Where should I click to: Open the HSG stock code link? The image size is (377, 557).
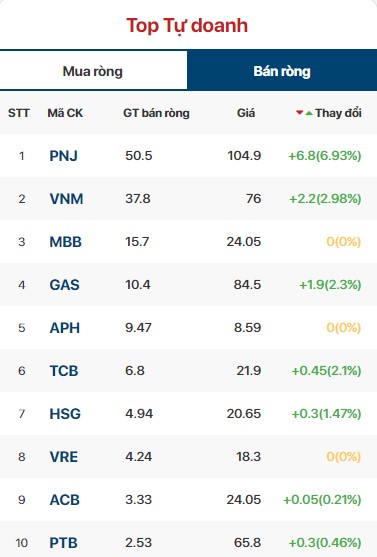coord(65,413)
